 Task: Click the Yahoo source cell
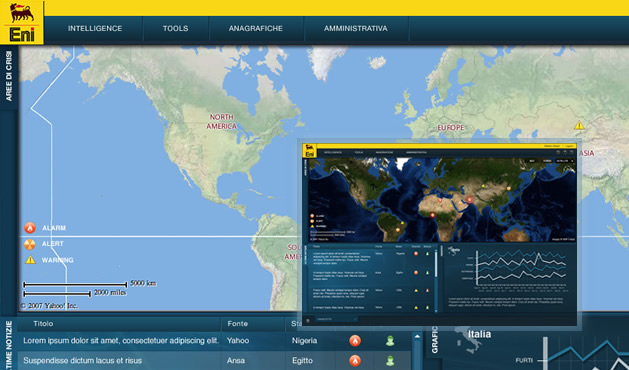tap(238, 341)
